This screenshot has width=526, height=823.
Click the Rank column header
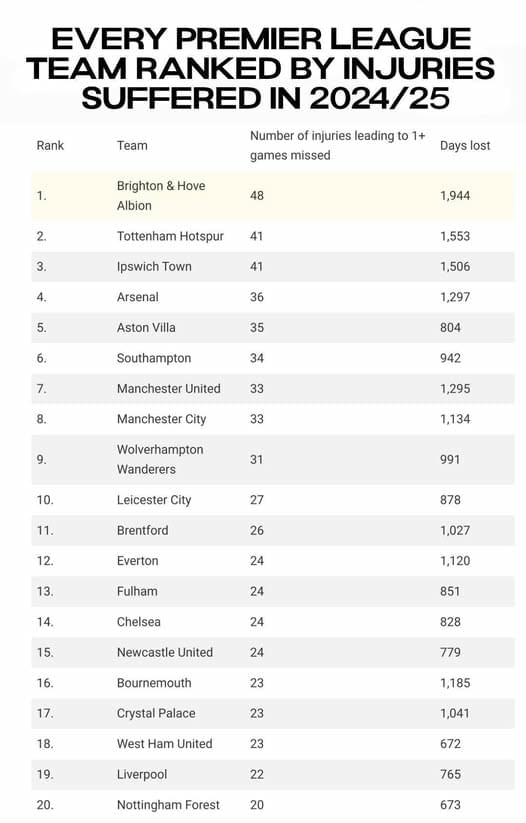coord(50,145)
